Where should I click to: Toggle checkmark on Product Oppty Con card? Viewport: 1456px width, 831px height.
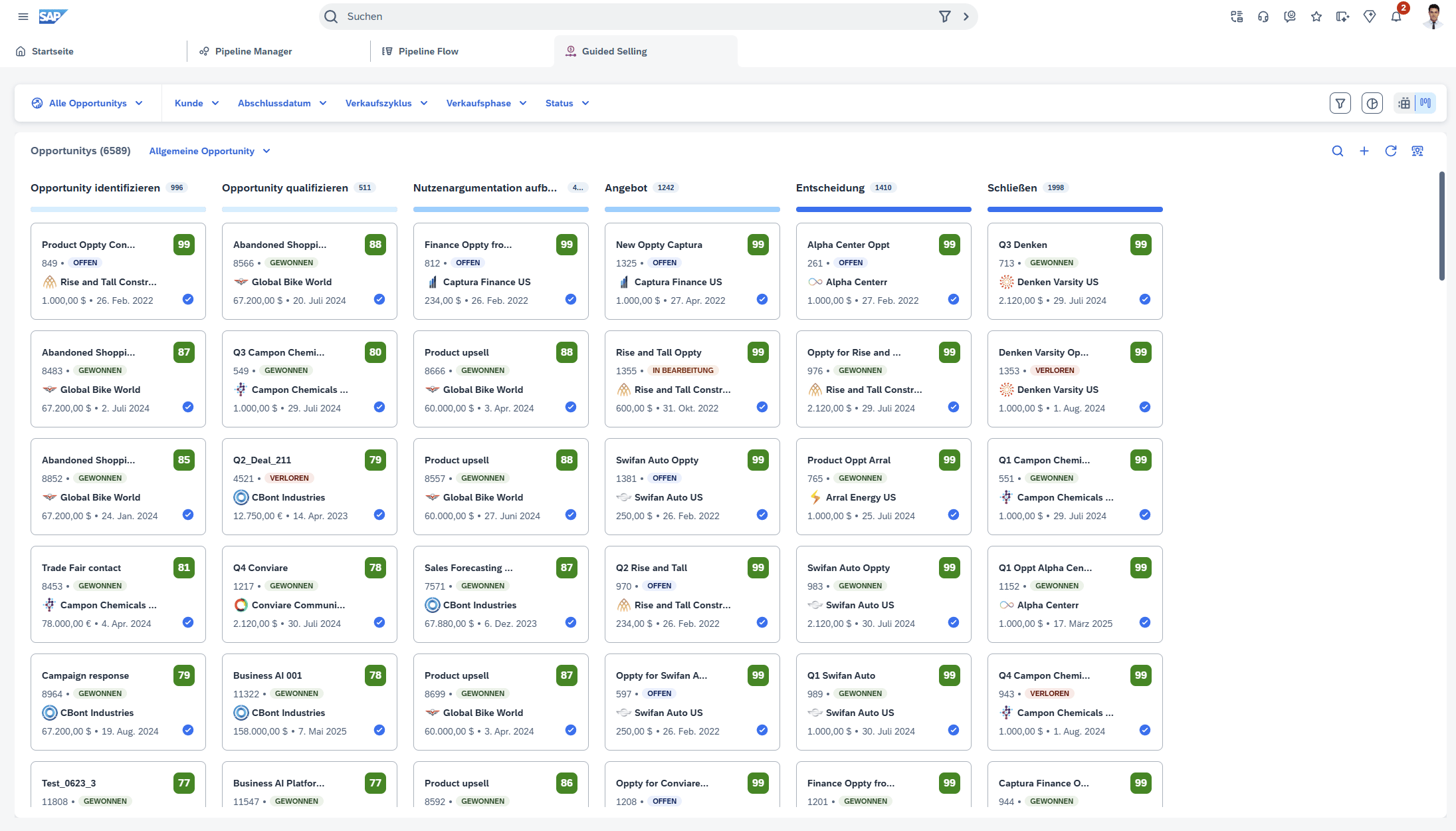tap(188, 299)
